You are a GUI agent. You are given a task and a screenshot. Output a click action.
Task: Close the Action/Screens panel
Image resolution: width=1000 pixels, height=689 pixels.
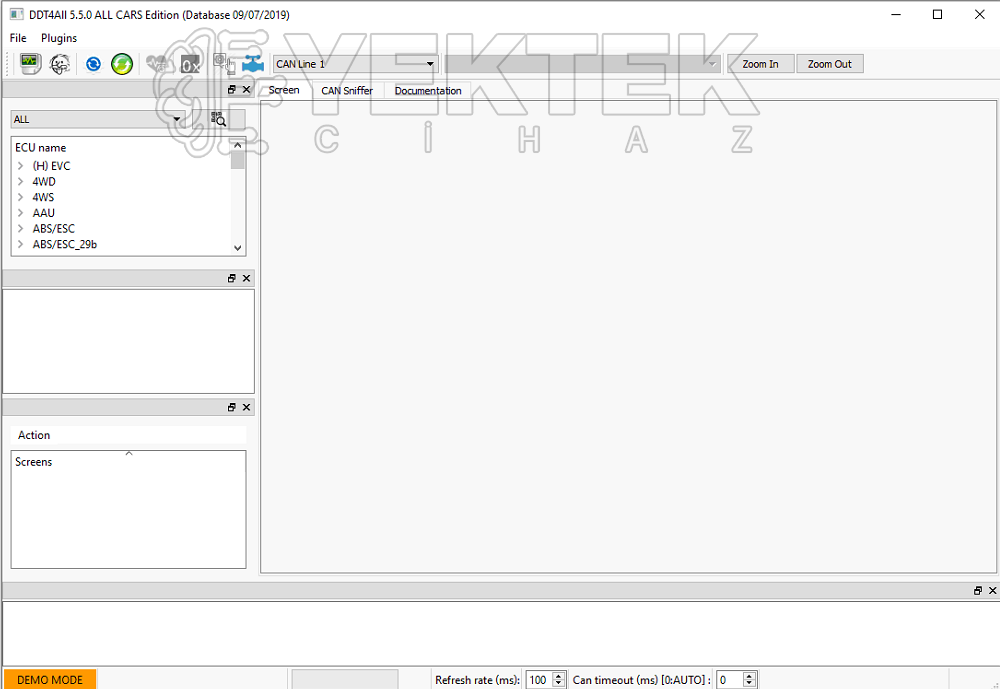[247, 407]
